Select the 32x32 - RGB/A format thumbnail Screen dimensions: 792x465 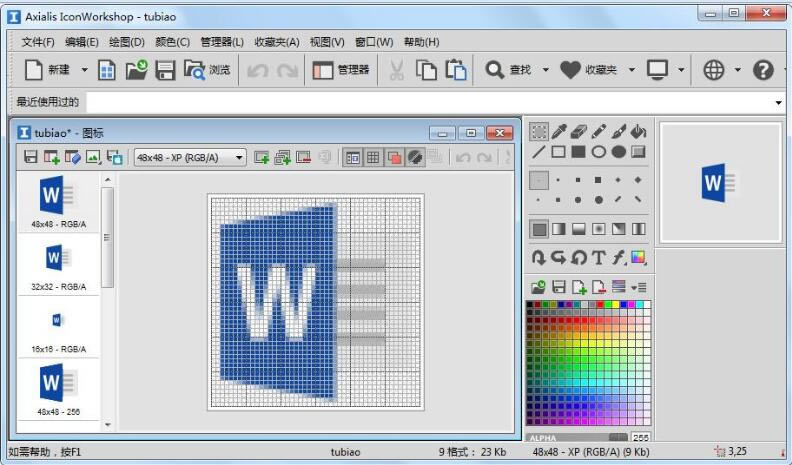coord(59,267)
